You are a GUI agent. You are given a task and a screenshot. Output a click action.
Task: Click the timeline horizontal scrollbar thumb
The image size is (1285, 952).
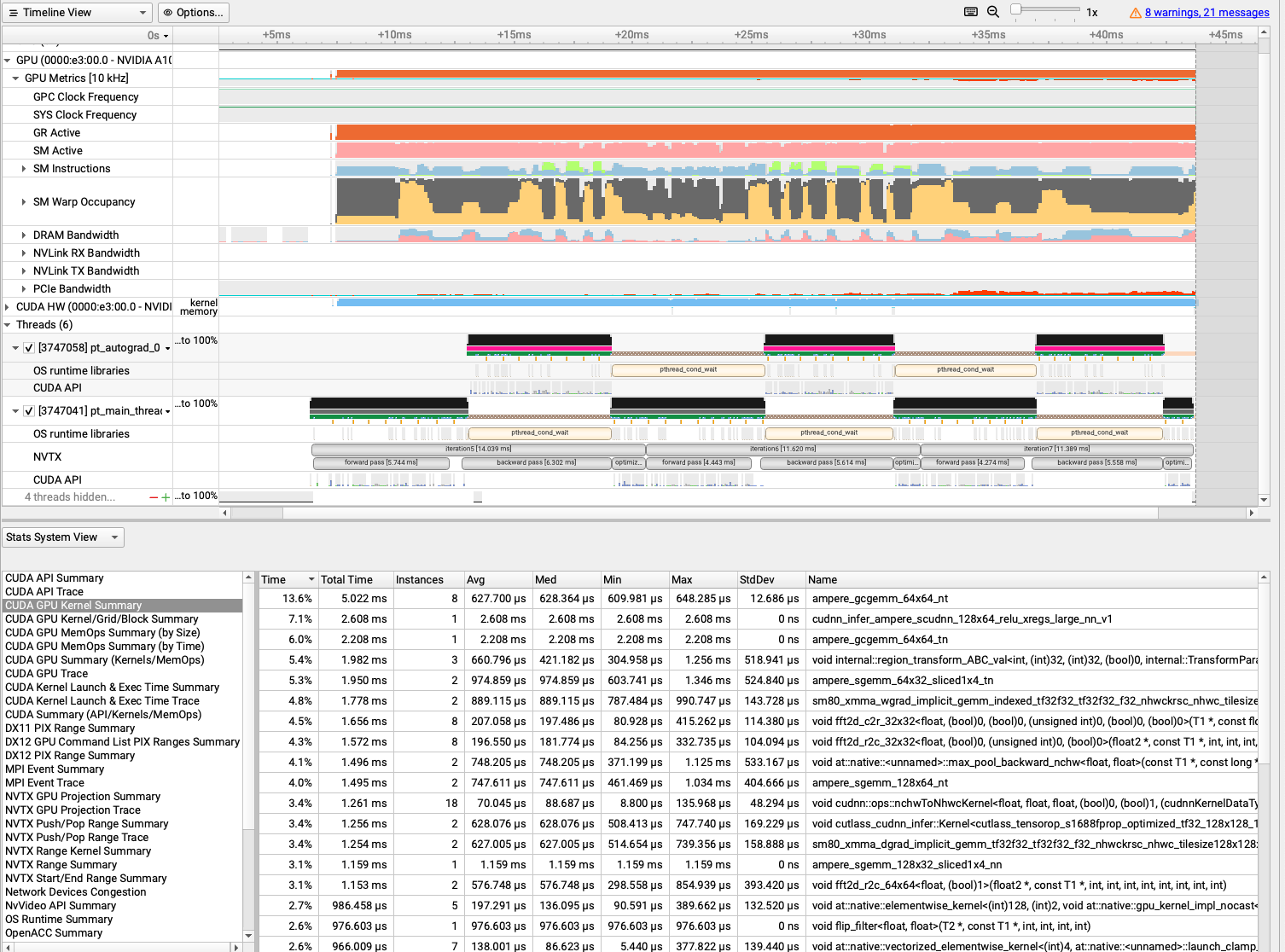click(720, 513)
